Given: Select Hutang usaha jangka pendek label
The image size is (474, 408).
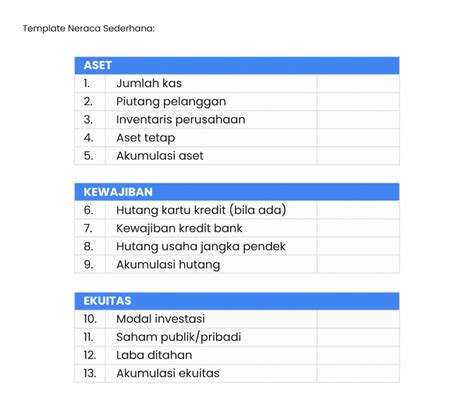Looking at the screenshot, I should 201,247.
